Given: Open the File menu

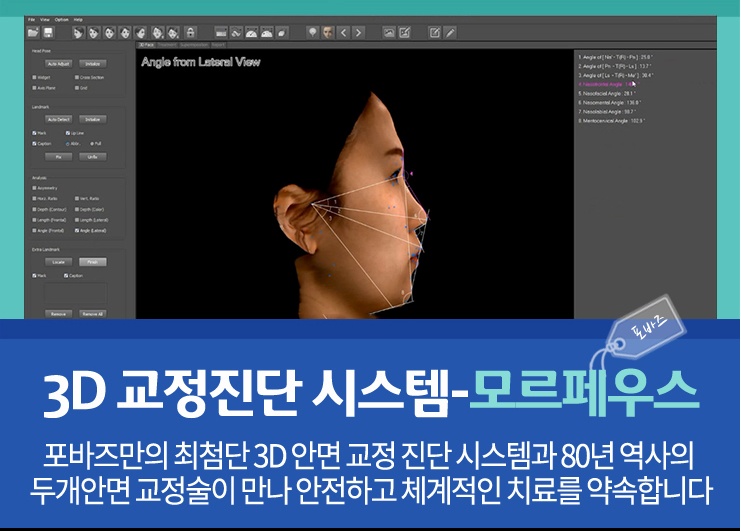Looking at the screenshot, I should [31, 20].
